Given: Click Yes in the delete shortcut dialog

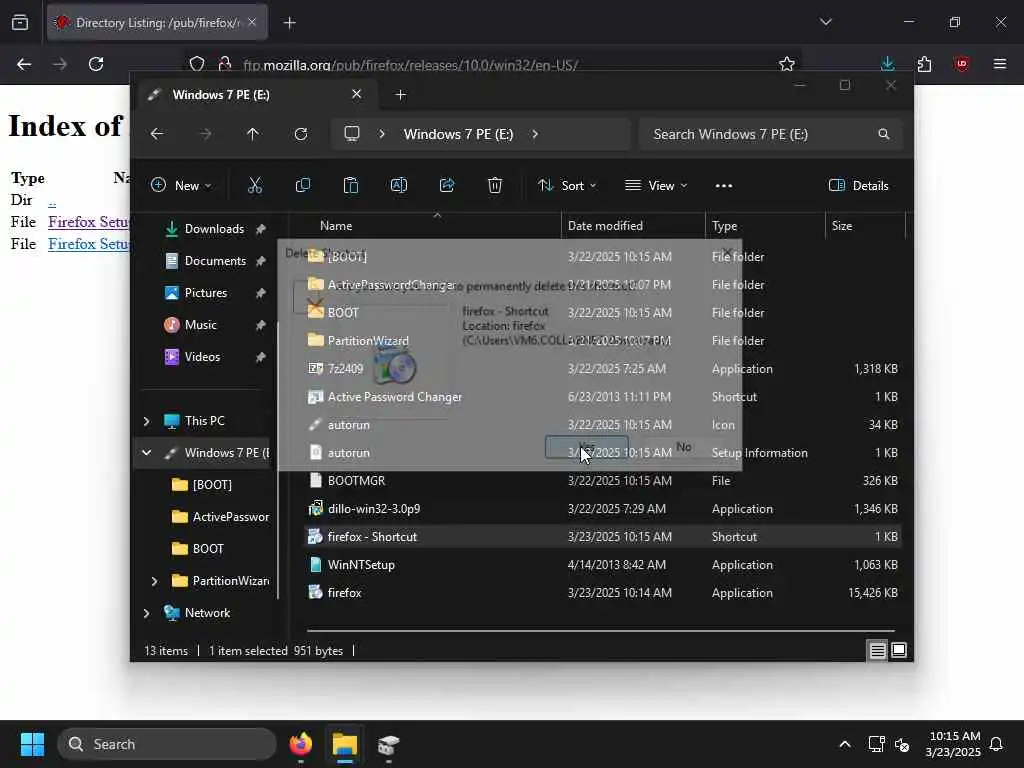Looking at the screenshot, I should 586,447.
